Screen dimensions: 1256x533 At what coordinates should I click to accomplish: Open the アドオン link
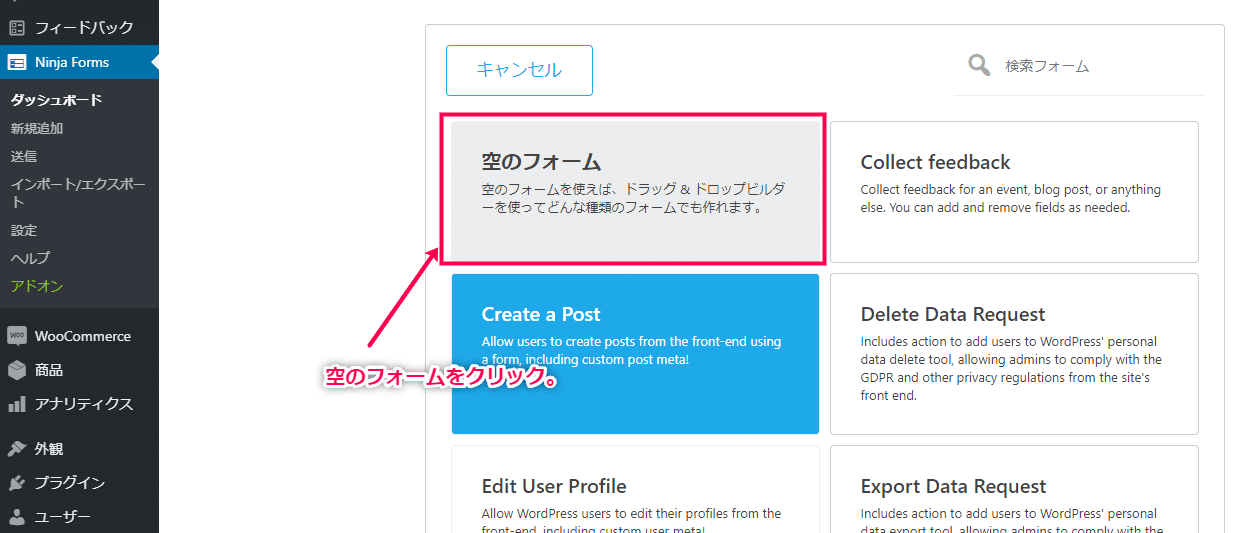(x=37, y=286)
